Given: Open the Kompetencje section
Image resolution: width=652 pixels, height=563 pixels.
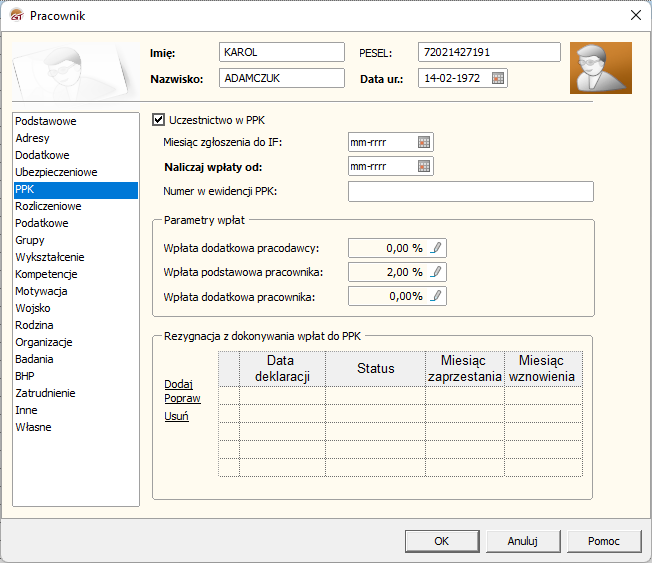Looking at the screenshot, I should coord(75,274).
